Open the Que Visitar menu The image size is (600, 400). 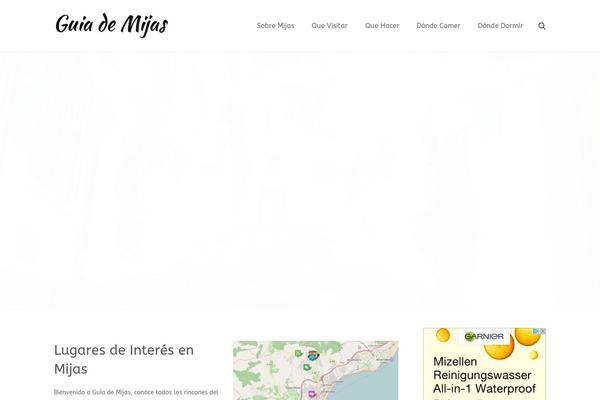click(x=329, y=26)
